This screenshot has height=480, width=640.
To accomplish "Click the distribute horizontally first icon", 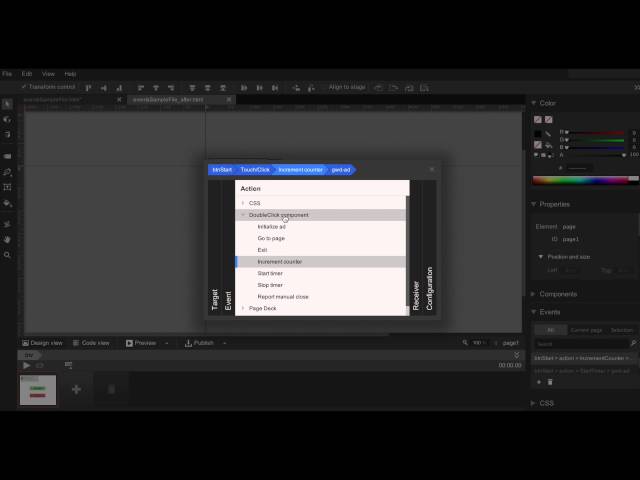I will pos(244,87).
